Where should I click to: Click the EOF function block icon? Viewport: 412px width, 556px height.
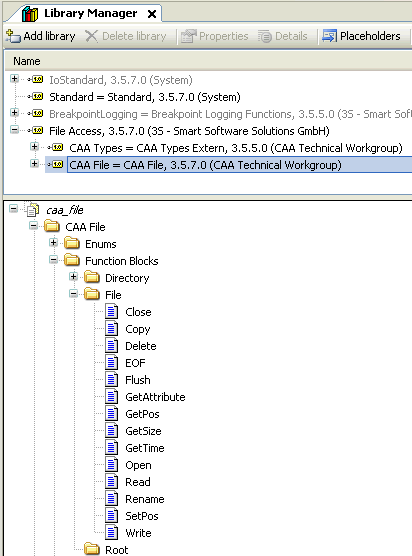112,363
